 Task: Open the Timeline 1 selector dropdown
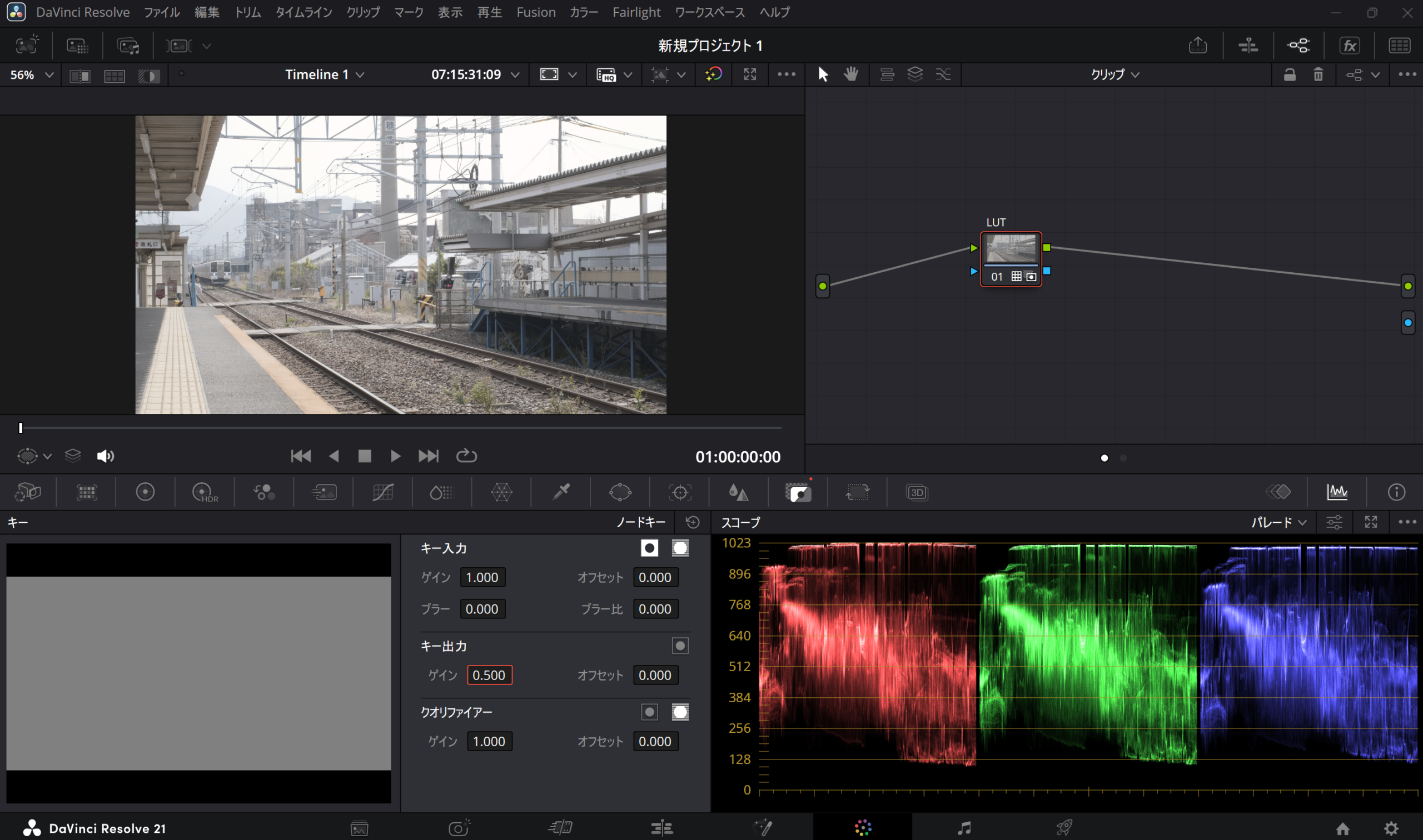coord(325,74)
